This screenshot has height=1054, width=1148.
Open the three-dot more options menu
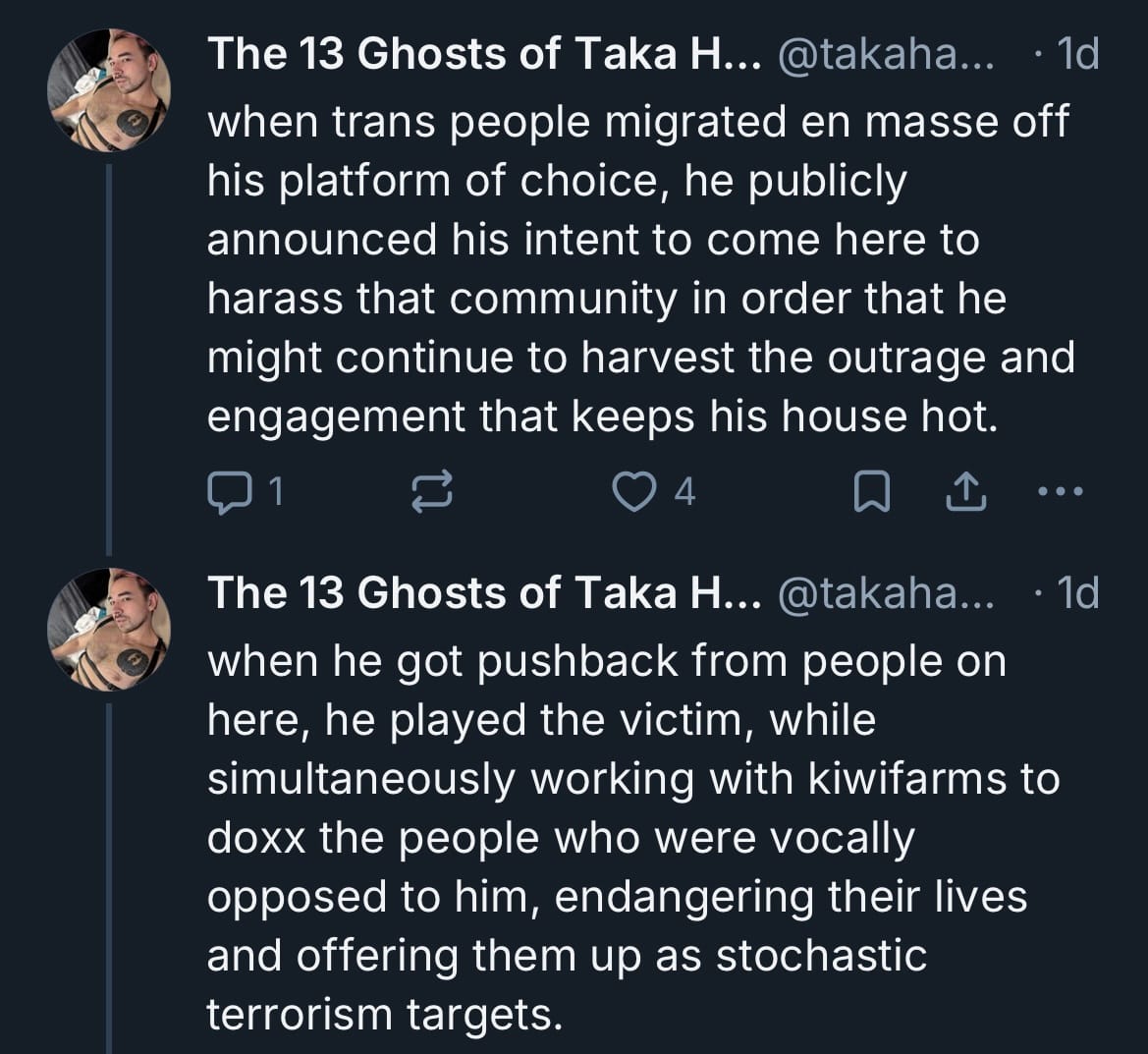click(x=1061, y=492)
